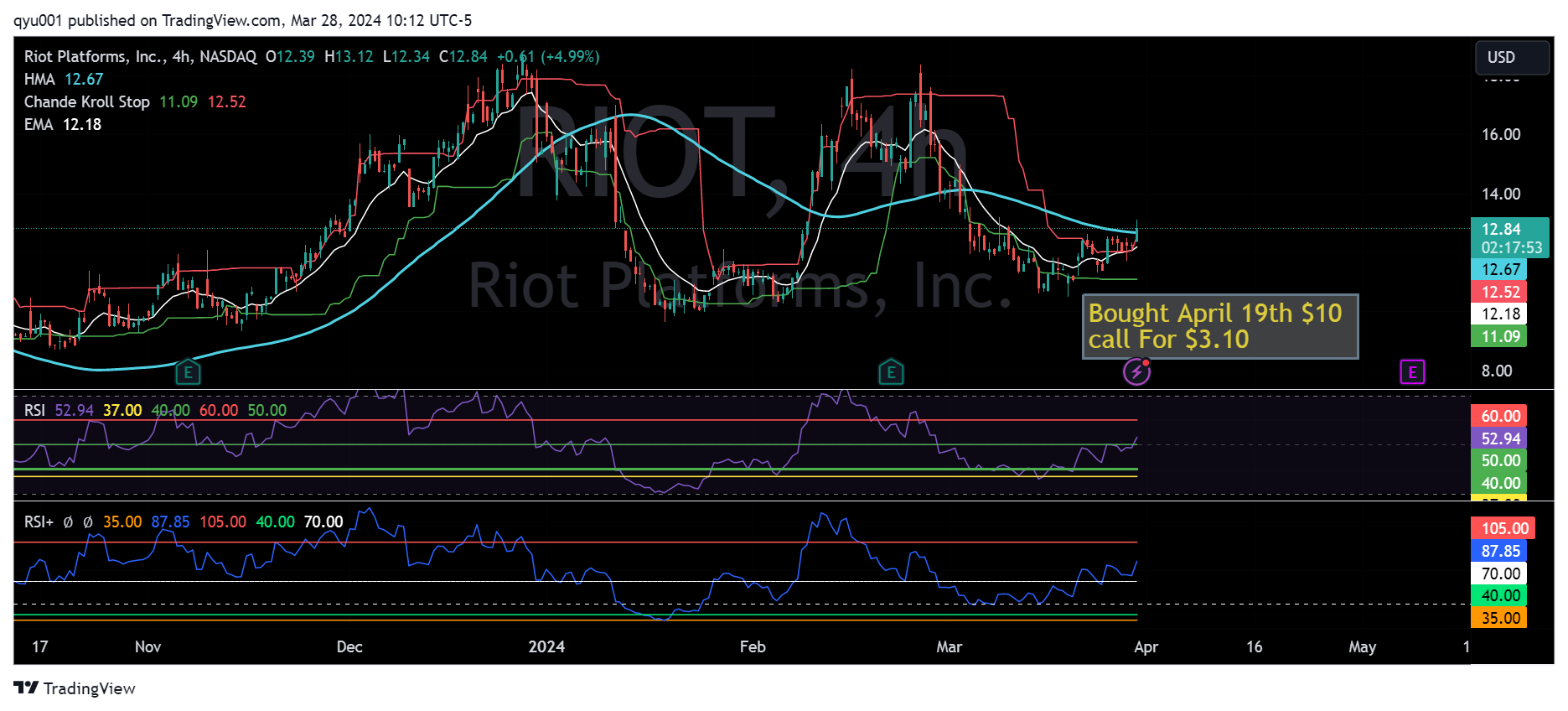Image resolution: width=1568 pixels, height=711 pixels.
Task: Click the close value C12.84 in header
Action: click(x=463, y=56)
